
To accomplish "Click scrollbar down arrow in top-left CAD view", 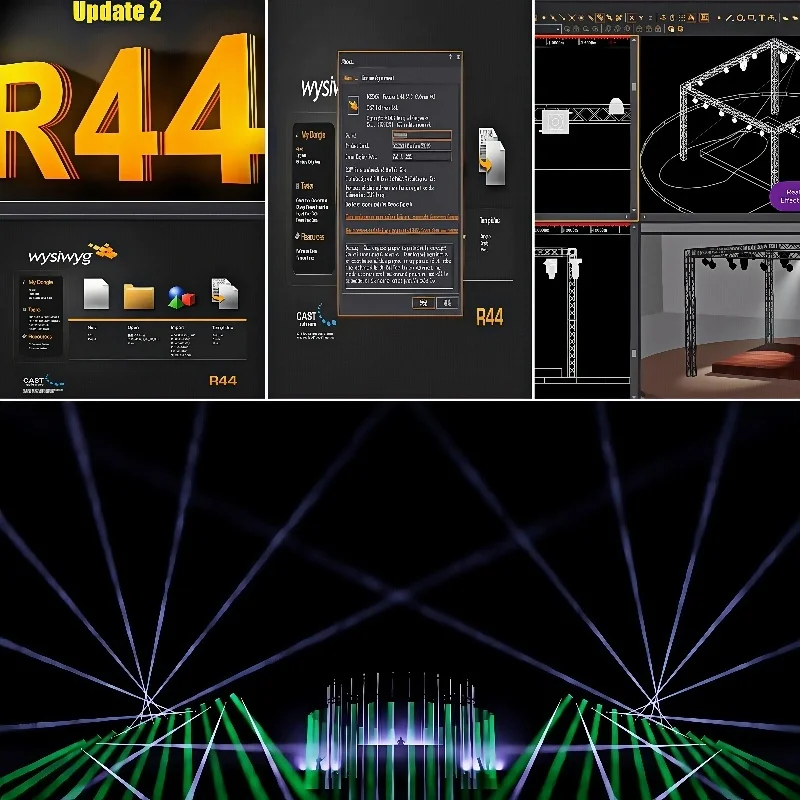I will coord(634,210).
